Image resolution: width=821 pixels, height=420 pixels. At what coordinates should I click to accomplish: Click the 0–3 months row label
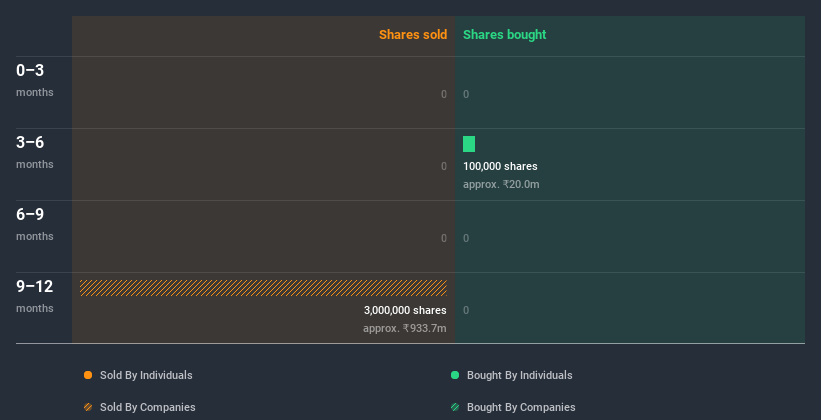(35, 80)
